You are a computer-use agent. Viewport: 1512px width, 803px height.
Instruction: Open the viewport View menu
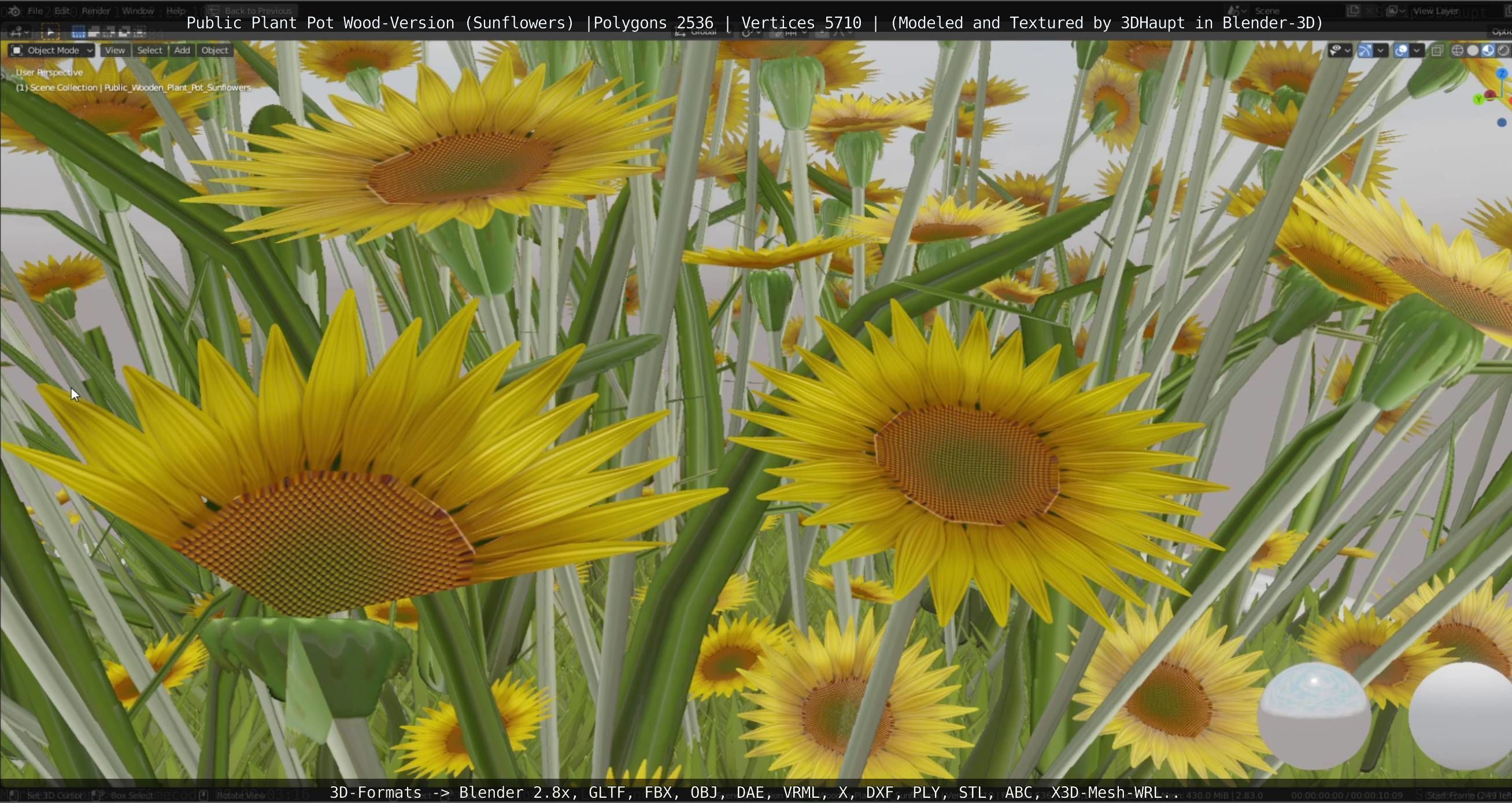114,50
